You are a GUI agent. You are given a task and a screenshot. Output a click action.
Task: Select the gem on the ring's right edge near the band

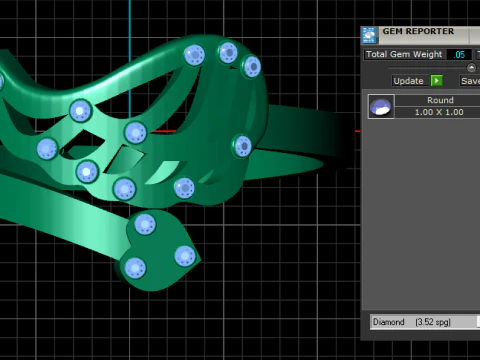point(242,146)
